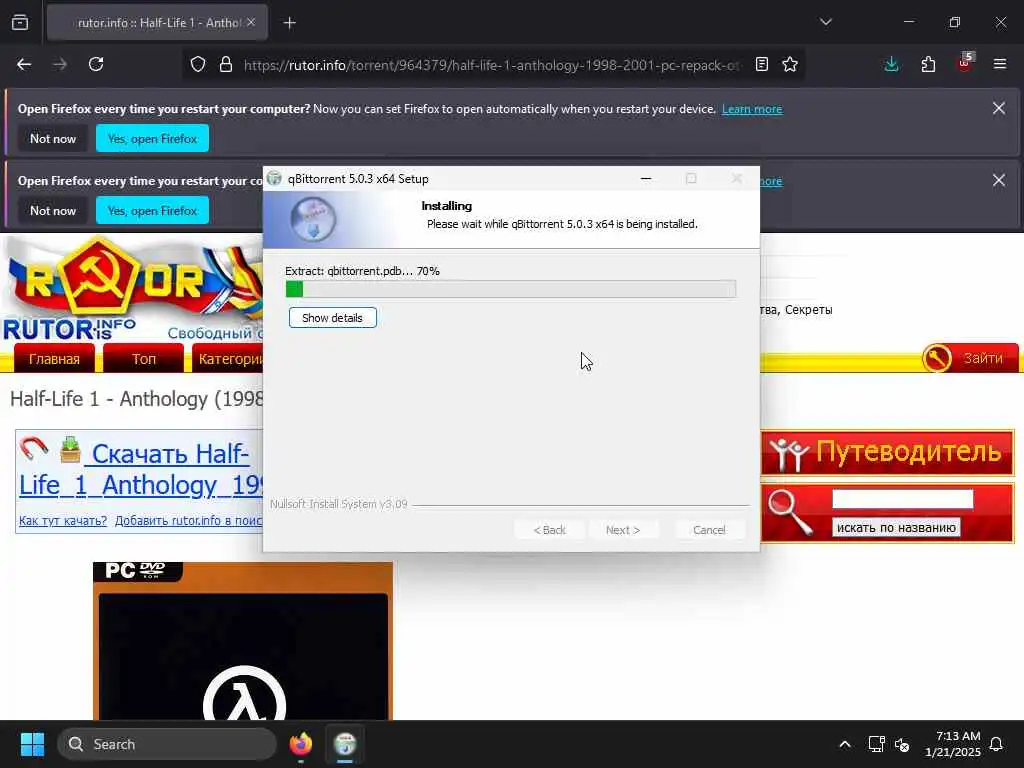Click the muted volume tray icon
1024x768 pixels.
pos(902,744)
